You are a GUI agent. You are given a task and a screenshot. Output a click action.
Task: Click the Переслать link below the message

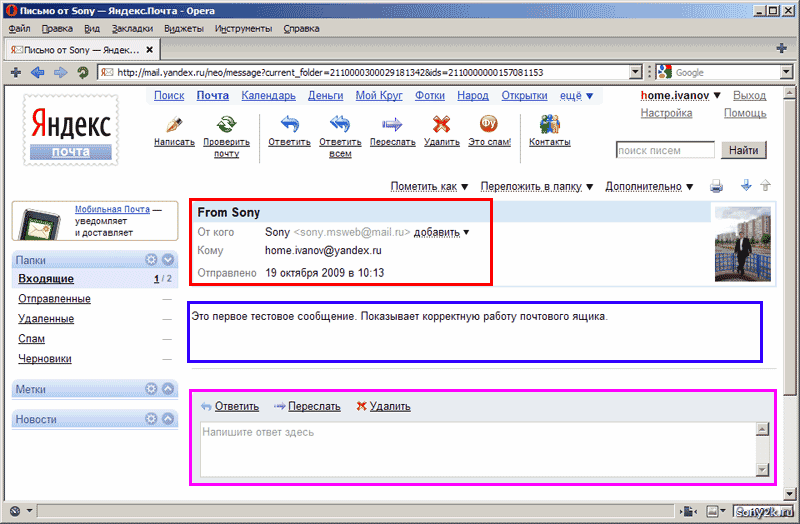coord(314,406)
